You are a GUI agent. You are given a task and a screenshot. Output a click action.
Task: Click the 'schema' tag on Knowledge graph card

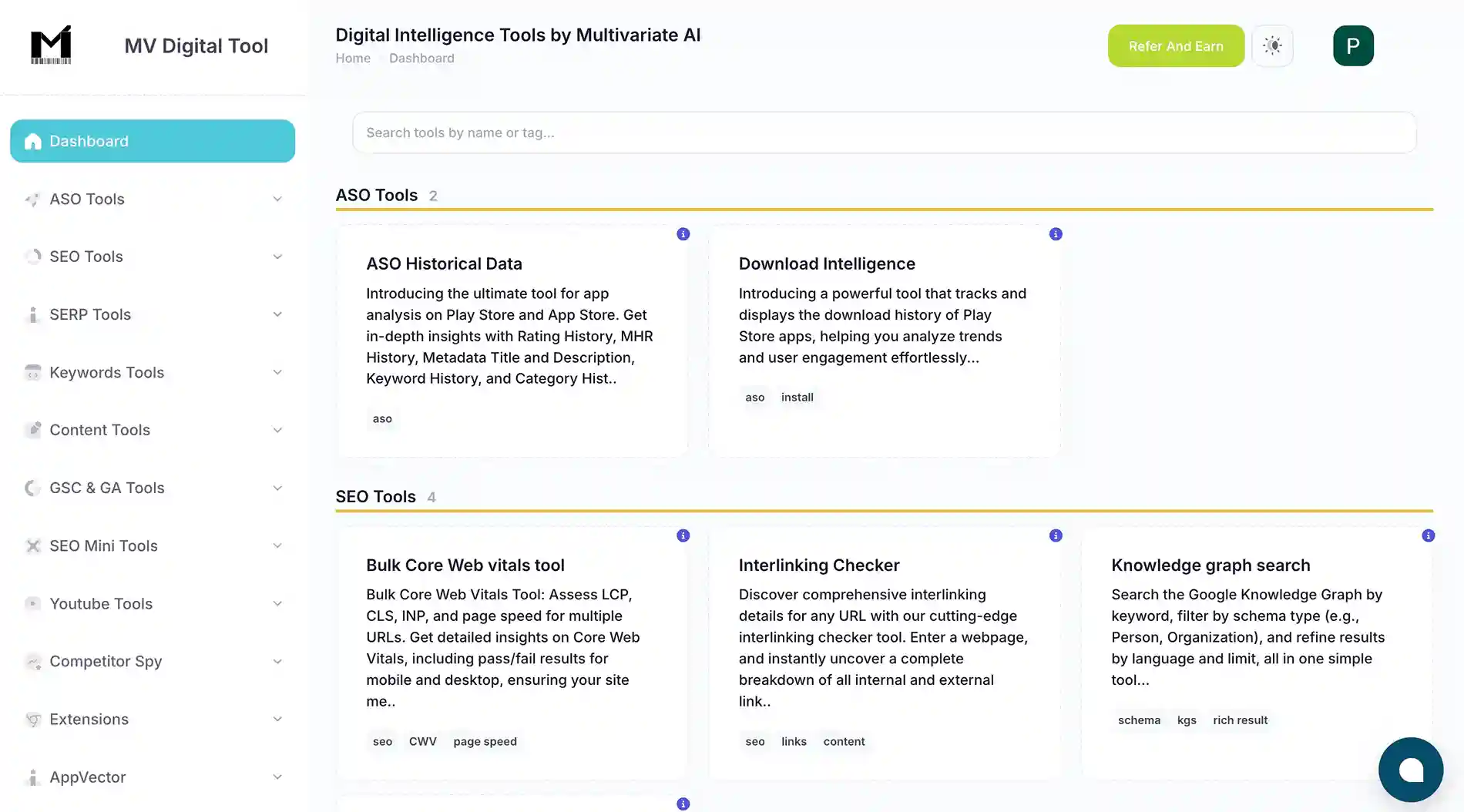pos(1139,720)
